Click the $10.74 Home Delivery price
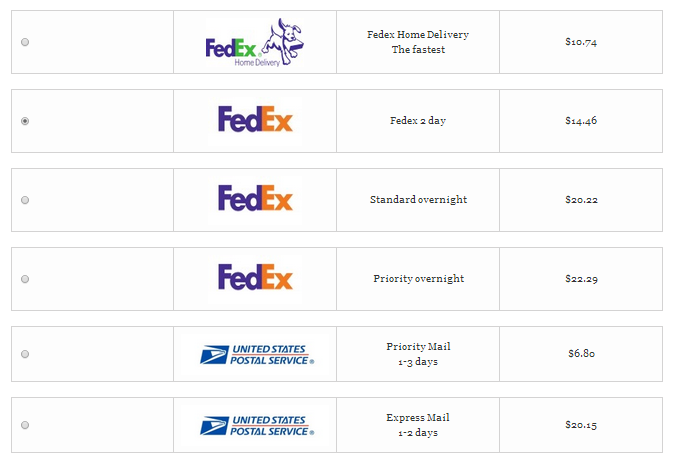This screenshot has width=681, height=461. (581, 42)
